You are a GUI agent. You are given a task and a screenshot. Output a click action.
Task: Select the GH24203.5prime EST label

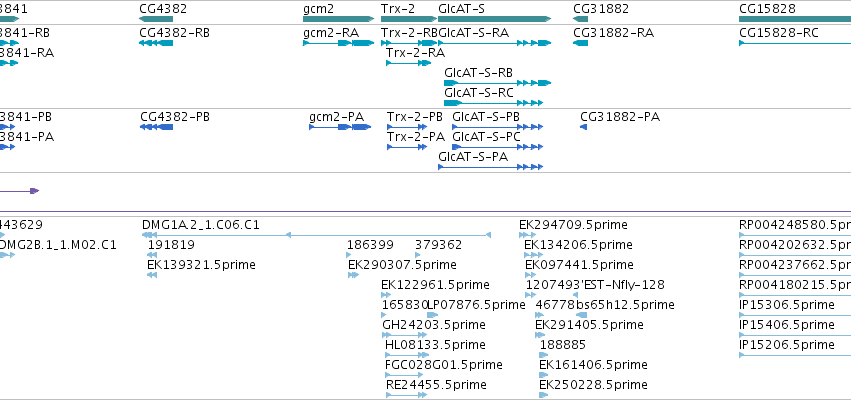tap(434, 326)
